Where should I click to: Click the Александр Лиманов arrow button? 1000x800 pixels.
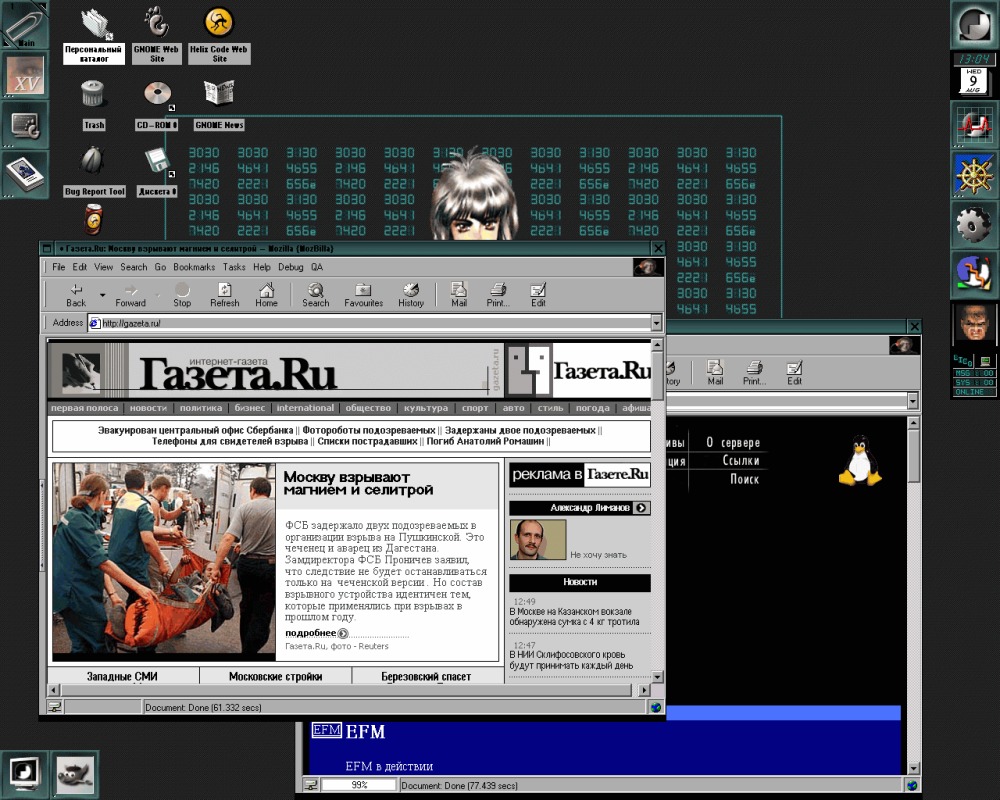tap(641, 508)
